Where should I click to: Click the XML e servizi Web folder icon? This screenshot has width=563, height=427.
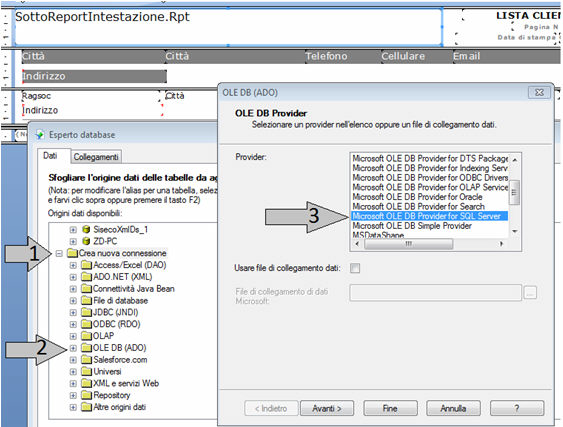(x=87, y=383)
